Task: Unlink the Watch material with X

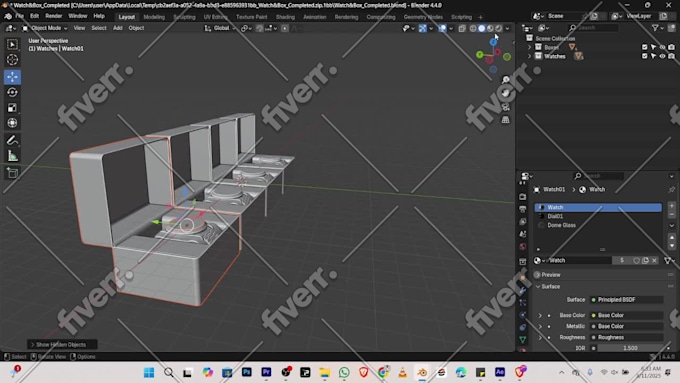Action: pos(654,260)
